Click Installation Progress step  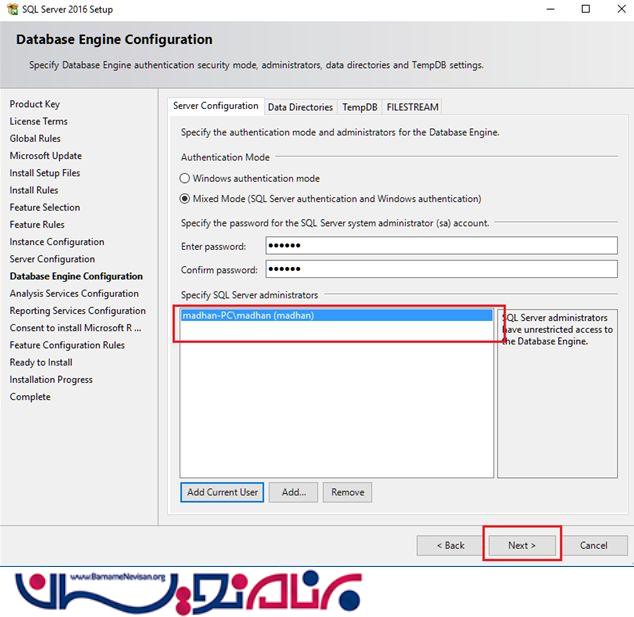[51, 379]
